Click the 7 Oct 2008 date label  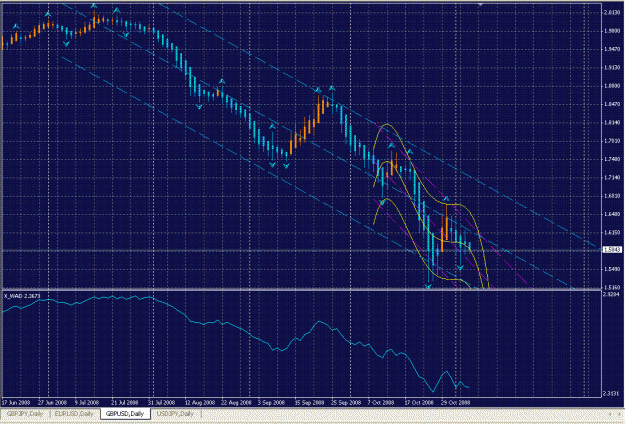381,402
